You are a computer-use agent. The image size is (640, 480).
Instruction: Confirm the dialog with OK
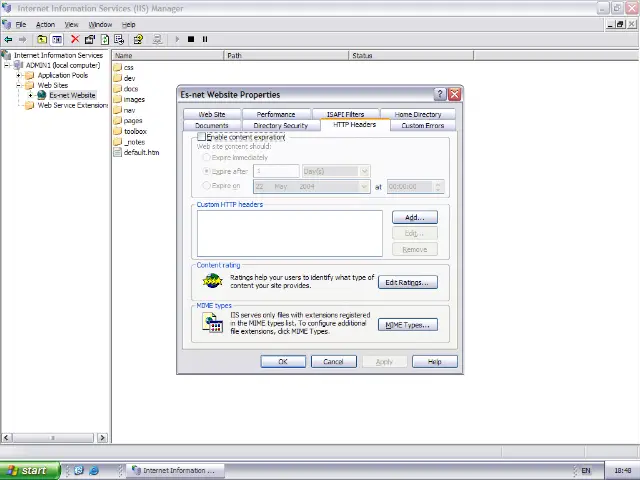(283, 362)
